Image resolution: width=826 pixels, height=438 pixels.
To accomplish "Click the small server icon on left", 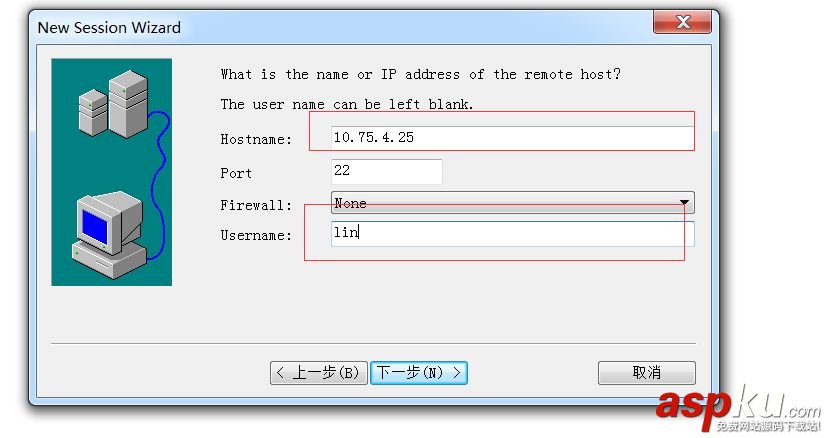I will pos(93,111).
